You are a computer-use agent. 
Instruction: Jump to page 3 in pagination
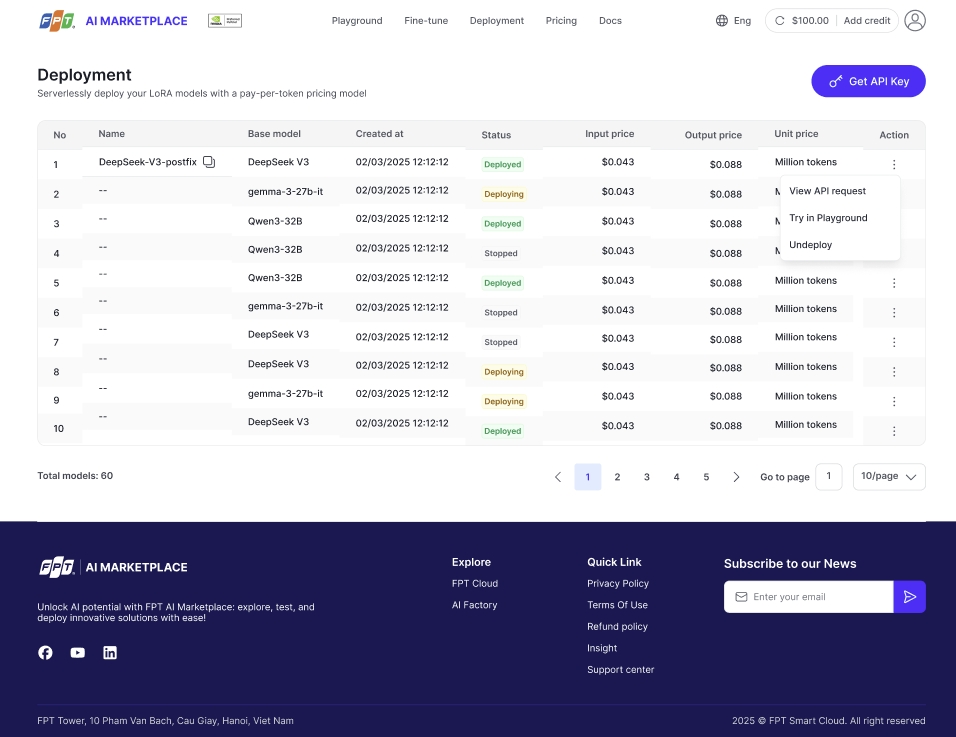(x=647, y=477)
